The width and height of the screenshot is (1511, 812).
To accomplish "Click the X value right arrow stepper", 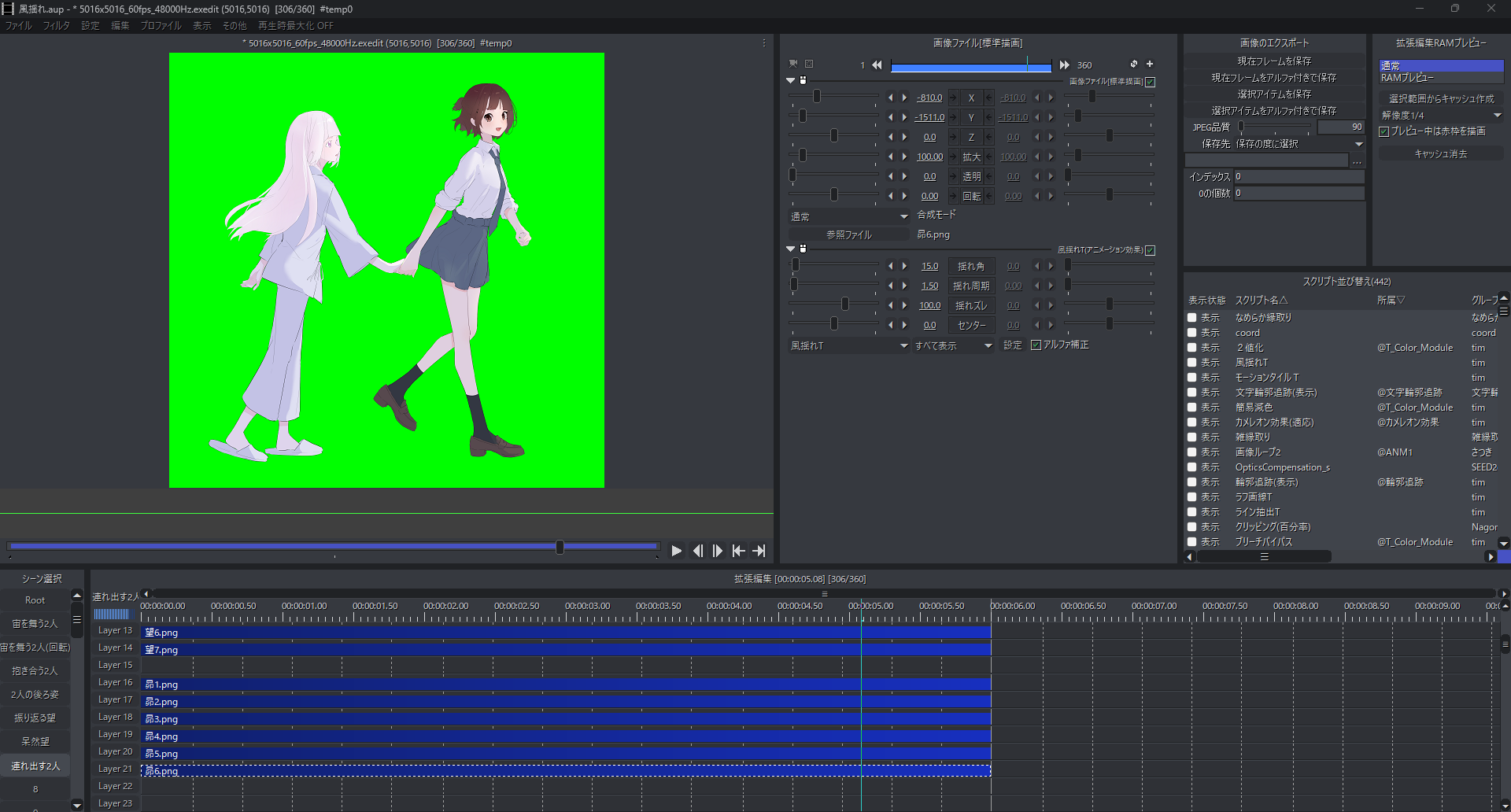I will point(904,98).
